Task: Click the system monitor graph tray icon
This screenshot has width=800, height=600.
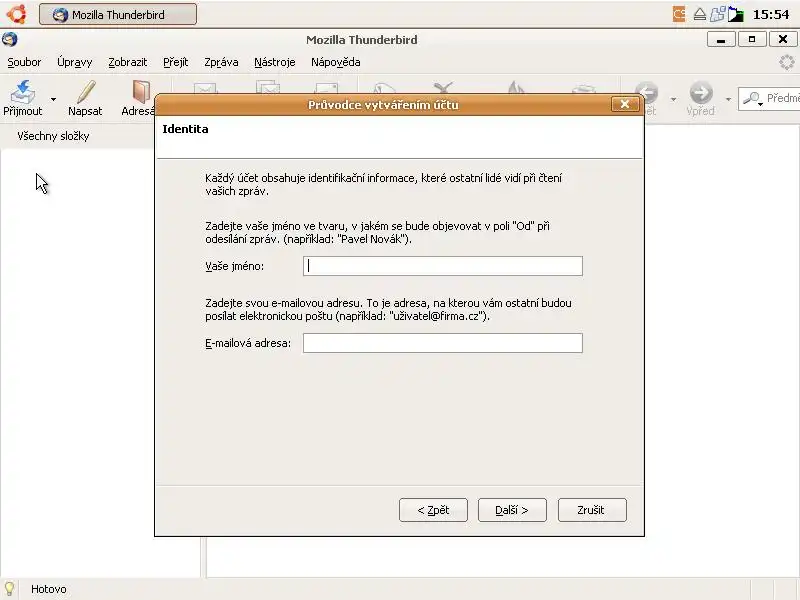Action: coord(735,14)
